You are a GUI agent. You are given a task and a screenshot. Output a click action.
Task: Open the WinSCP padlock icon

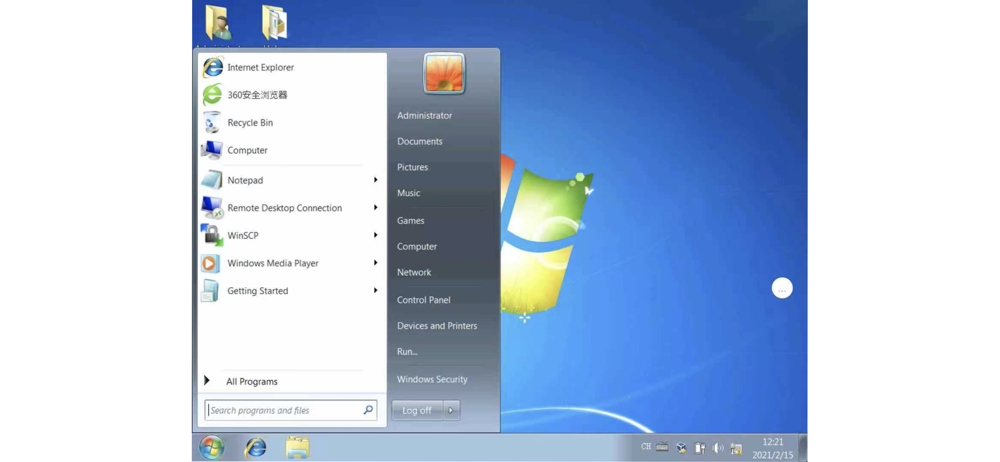(x=212, y=235)
